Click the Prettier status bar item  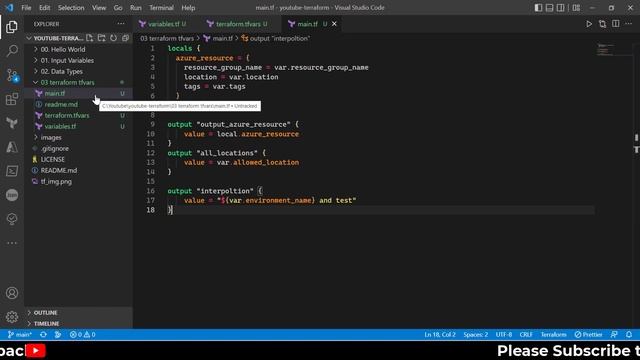pyautogui.click(x=588, y=334)
